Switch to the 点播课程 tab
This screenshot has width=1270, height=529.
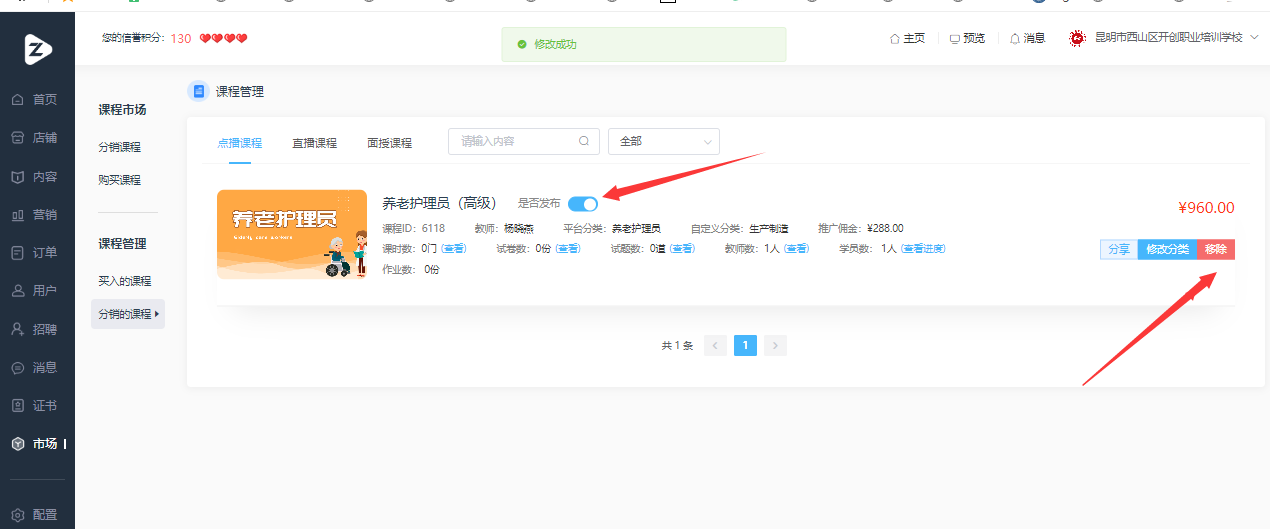coord(240,142)
